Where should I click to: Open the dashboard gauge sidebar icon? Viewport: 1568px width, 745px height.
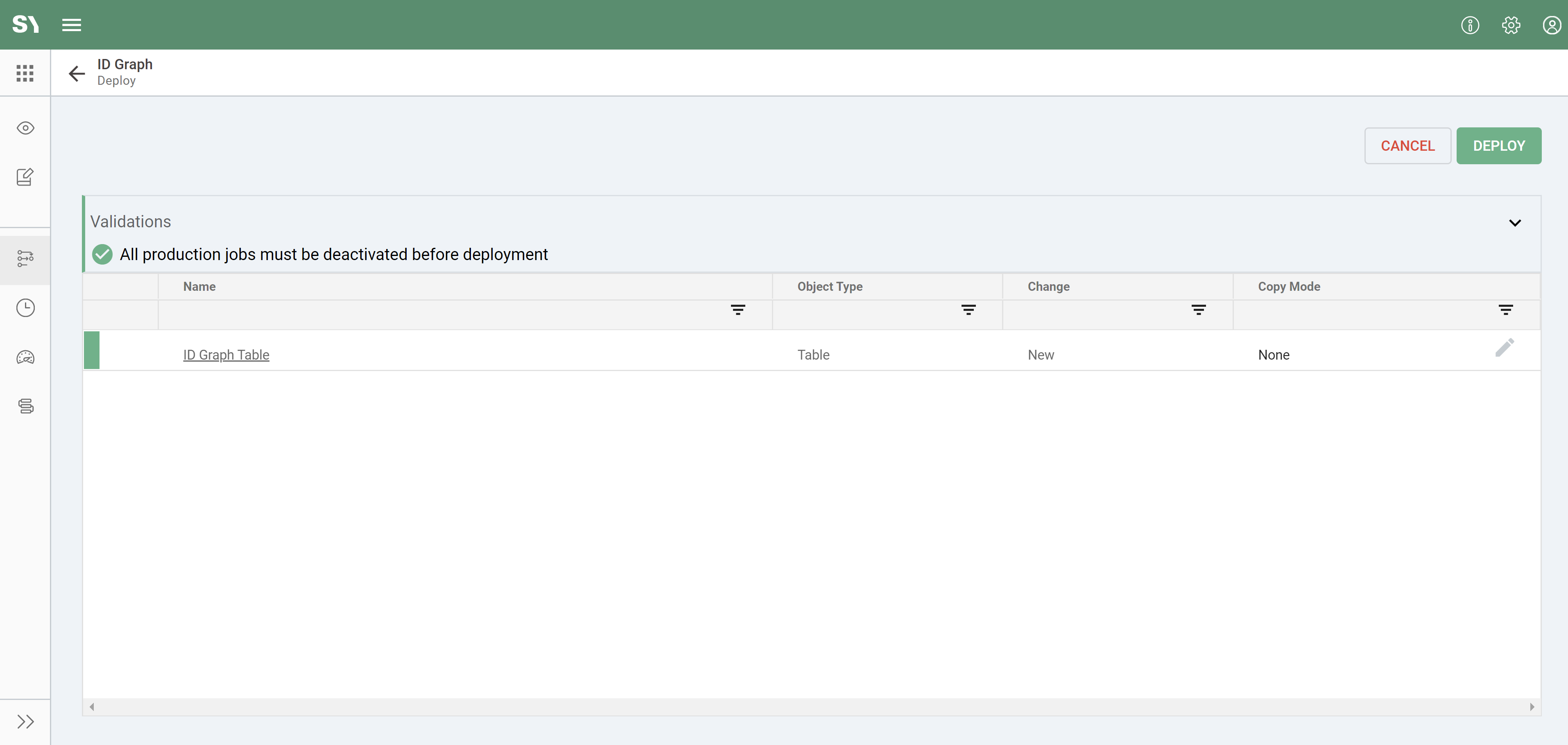[25, 357]
